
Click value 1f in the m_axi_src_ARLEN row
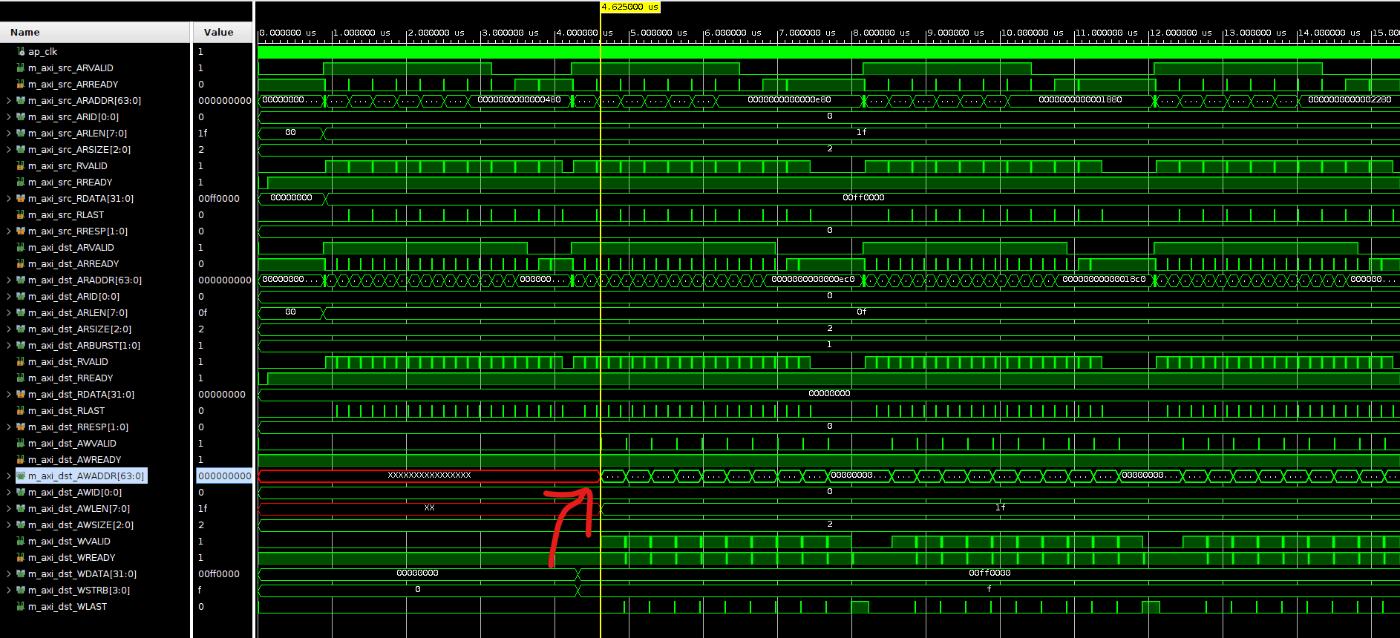point(203,133)
